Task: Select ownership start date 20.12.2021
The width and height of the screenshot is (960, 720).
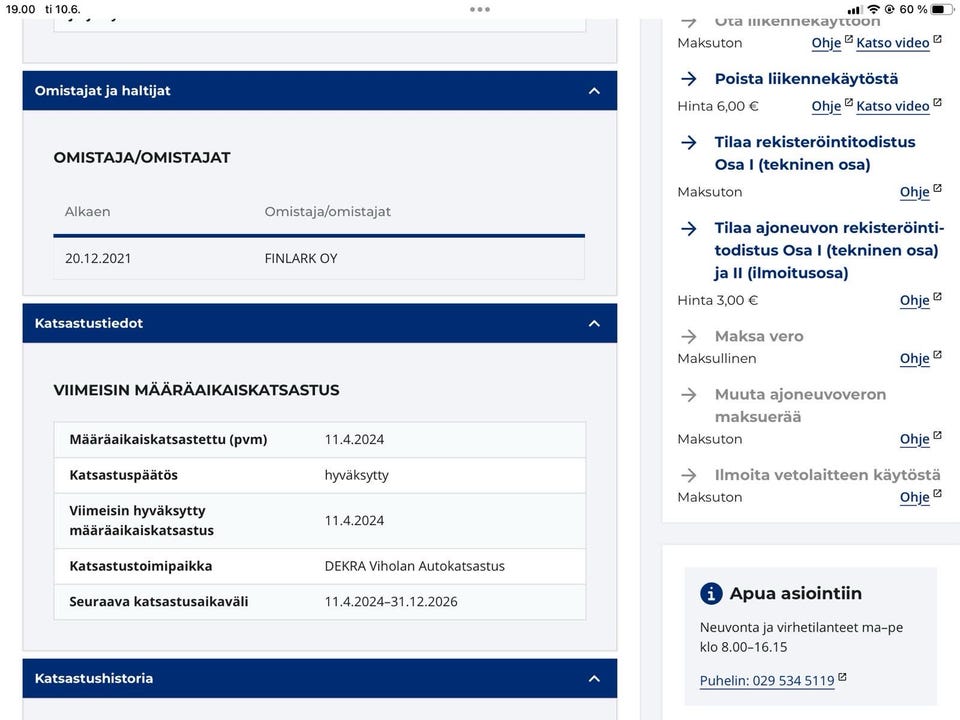Action: 98,258
